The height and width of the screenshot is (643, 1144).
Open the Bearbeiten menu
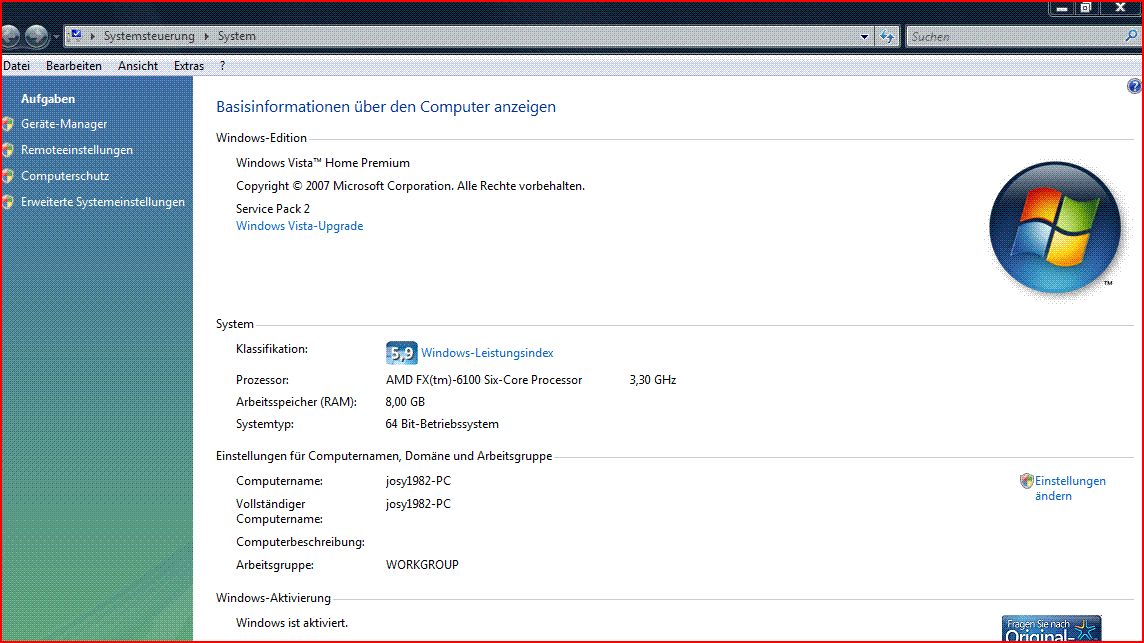pyautogui.click(x=74, y=66)
